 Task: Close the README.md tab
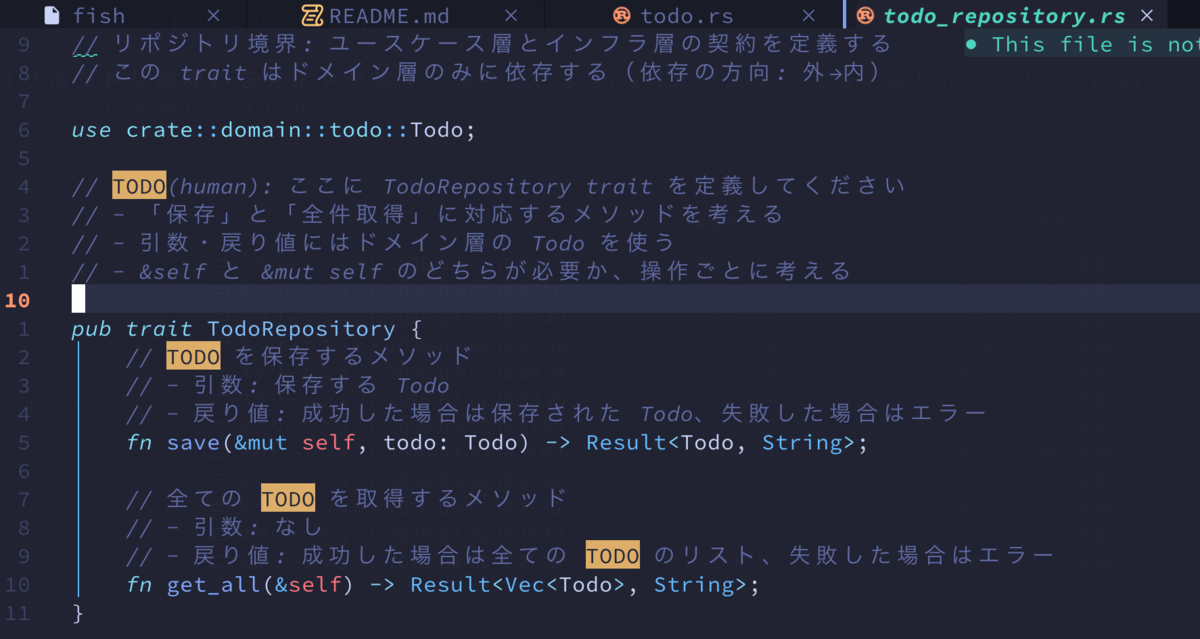point(511,15)
